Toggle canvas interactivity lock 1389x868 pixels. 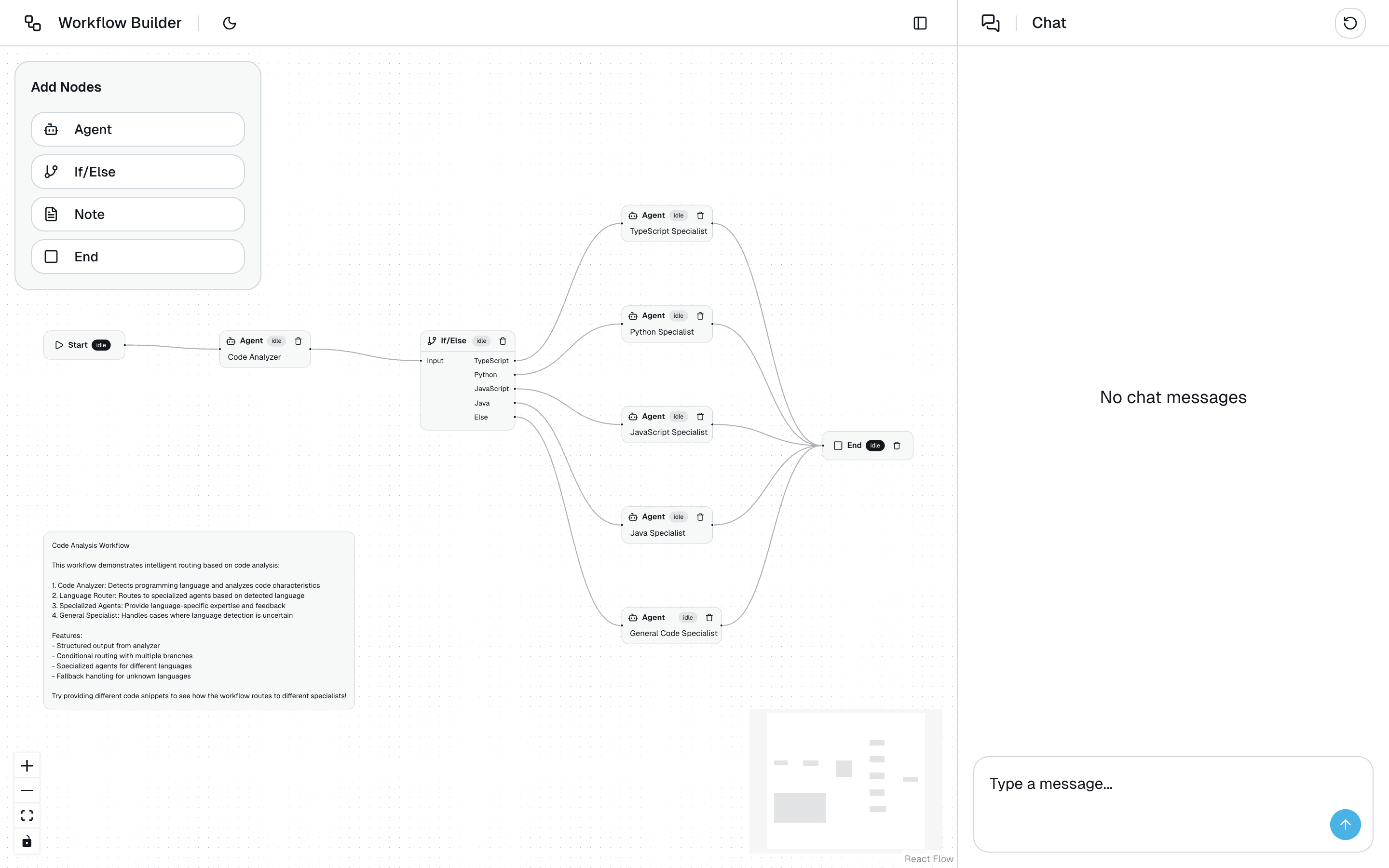(27, 841)
